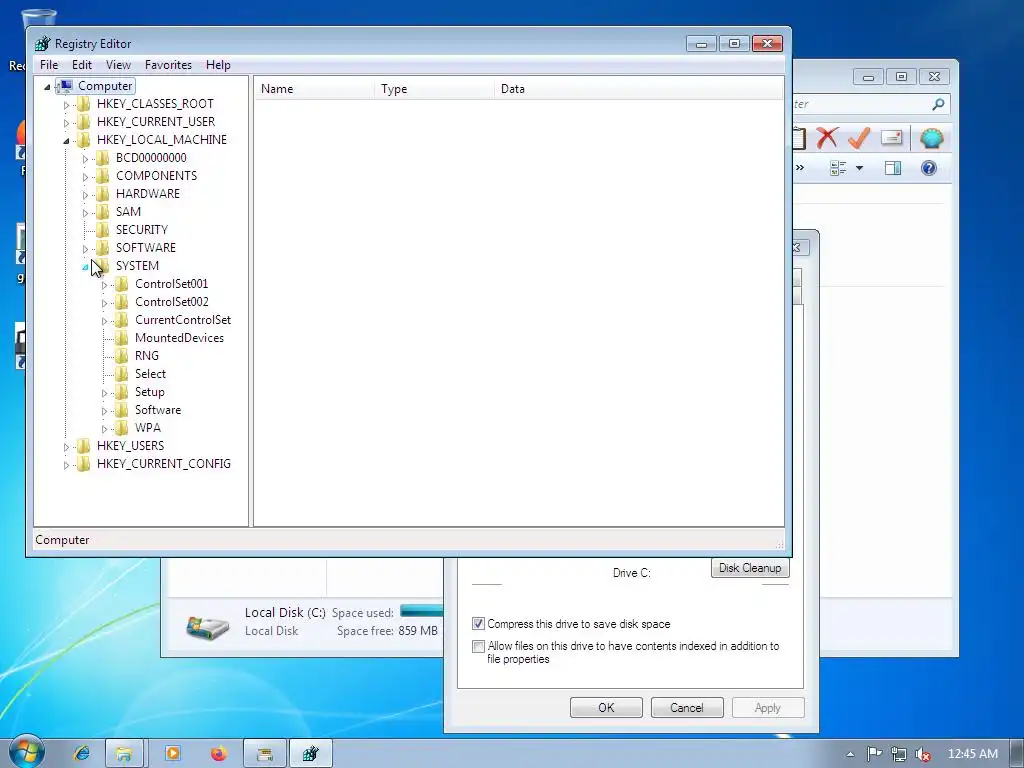Click the Name column header

point(314,89)
